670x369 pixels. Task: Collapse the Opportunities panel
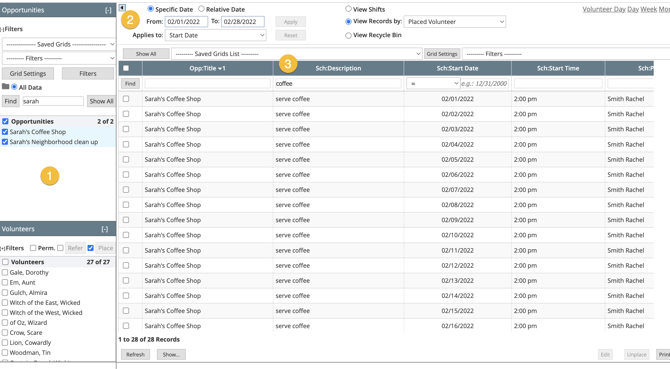[108, 10]
